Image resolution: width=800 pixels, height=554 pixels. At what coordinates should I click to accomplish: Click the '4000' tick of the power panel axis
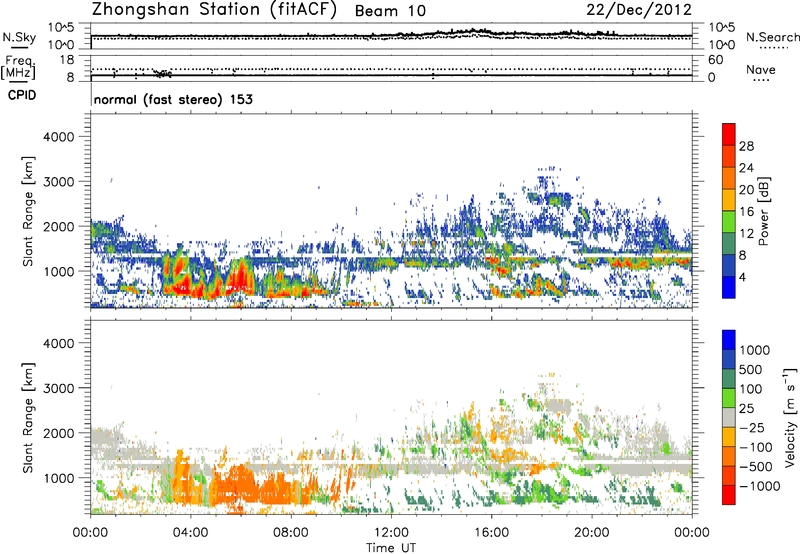(x=59, y=137)
